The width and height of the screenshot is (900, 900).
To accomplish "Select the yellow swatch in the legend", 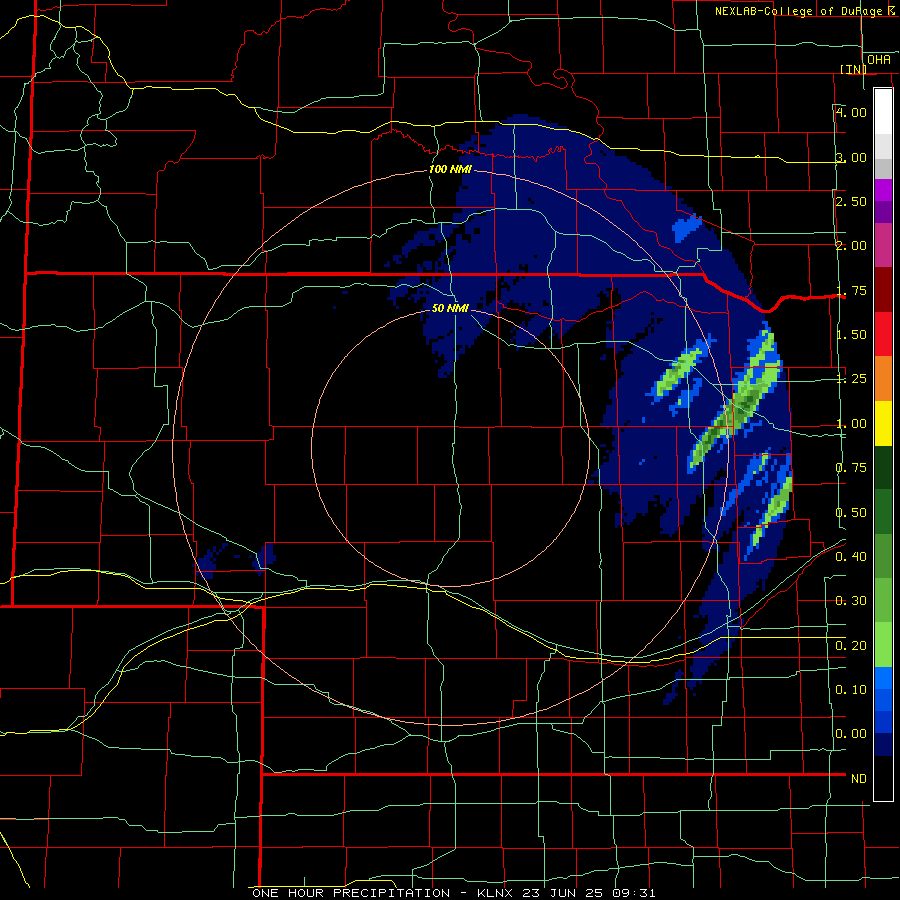I will point(883,423).
